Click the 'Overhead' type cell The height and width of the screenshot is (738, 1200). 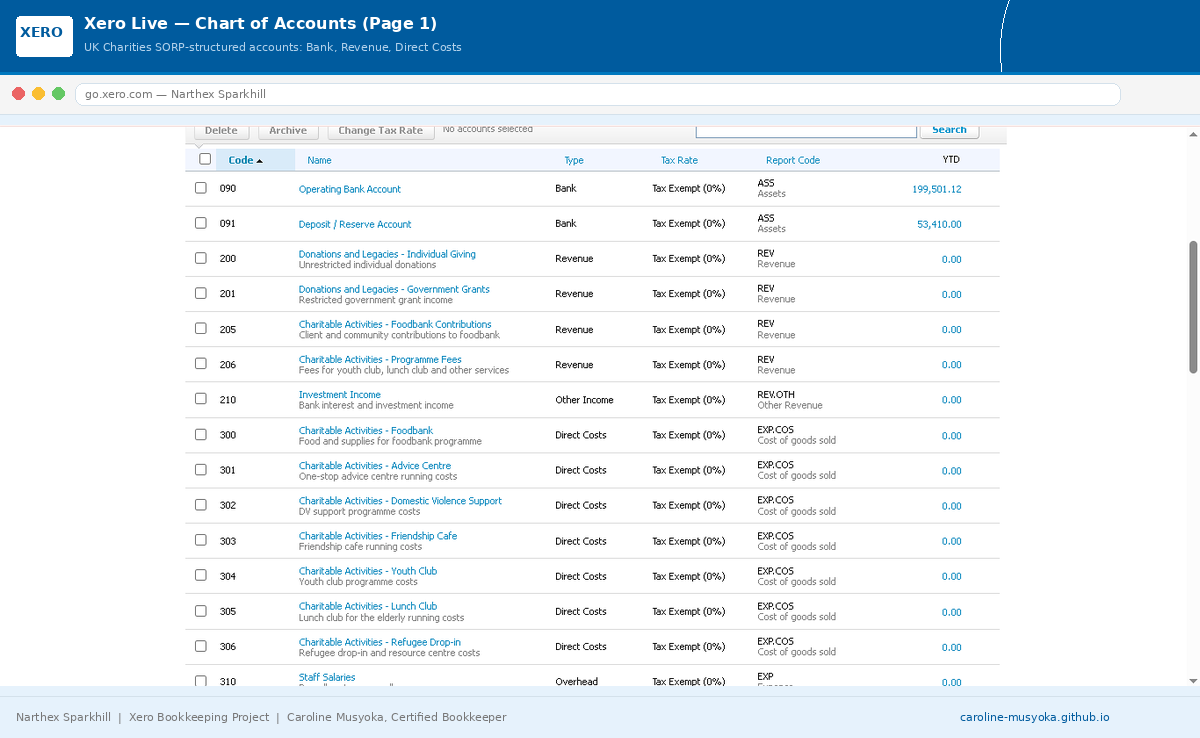[x=576, y=682]
